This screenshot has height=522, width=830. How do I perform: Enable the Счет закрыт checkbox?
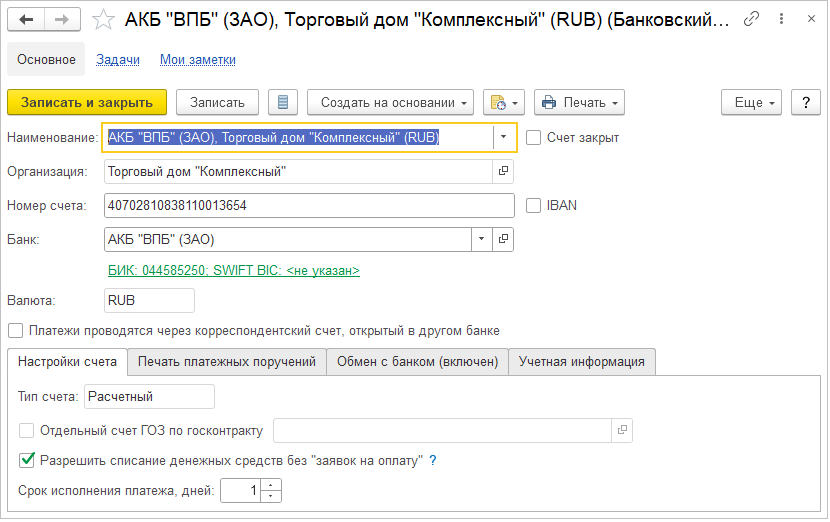pos(534,138)
